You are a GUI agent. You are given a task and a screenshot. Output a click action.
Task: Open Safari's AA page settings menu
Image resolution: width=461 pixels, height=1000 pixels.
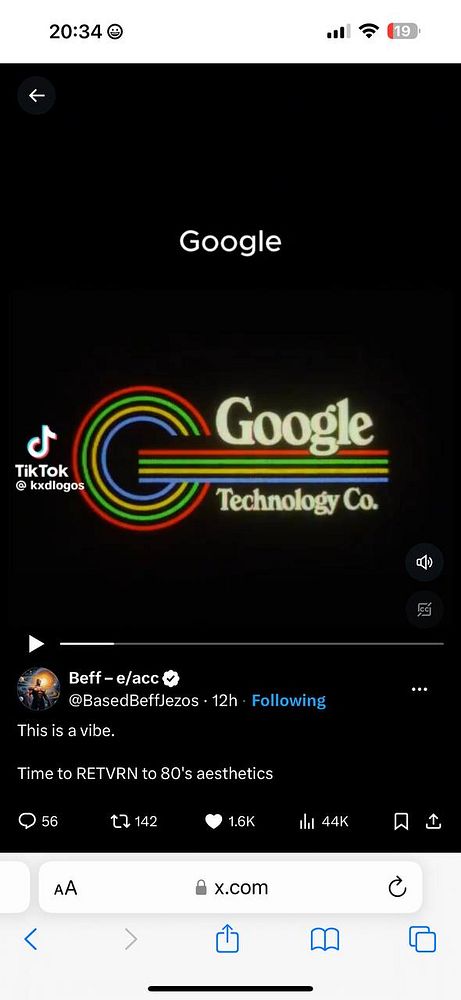[x=65, y=888]
